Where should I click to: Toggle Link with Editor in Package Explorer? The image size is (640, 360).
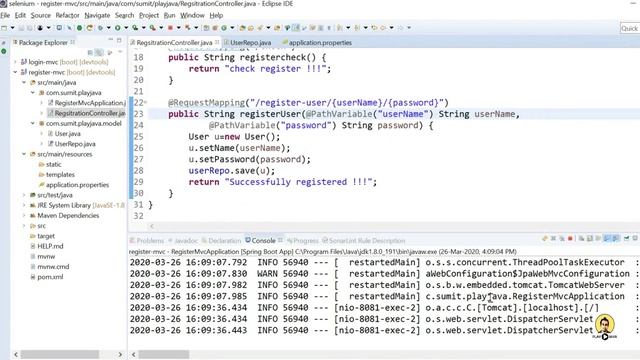99,52
